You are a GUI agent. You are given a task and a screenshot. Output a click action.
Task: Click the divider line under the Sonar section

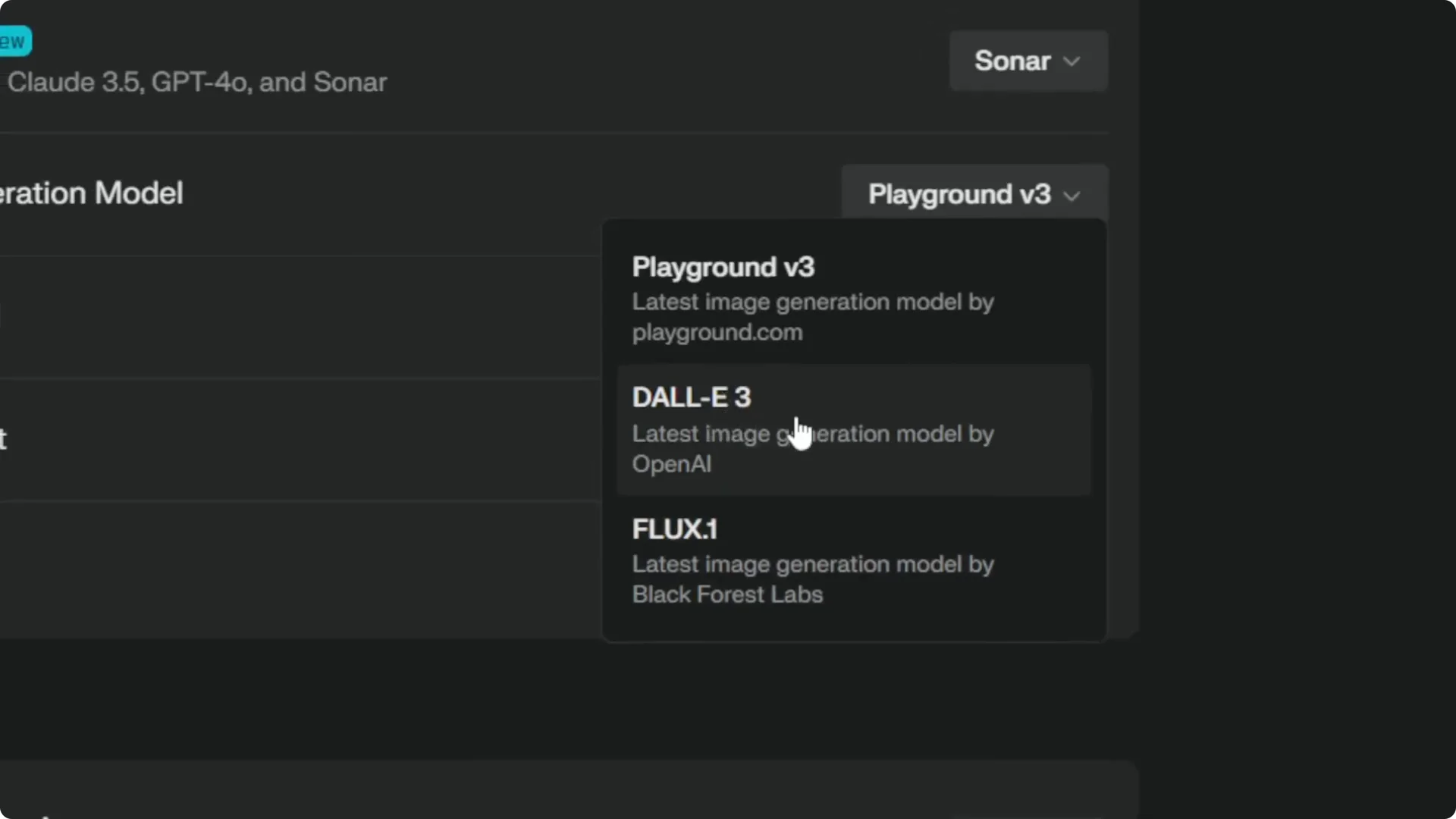point(531,130)
